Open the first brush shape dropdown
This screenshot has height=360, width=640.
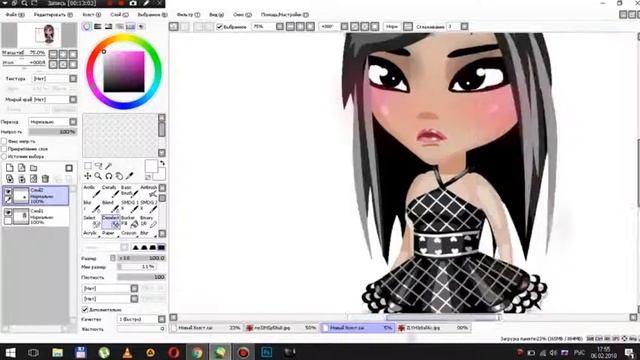pyautogui.click(x=134, y=289)
